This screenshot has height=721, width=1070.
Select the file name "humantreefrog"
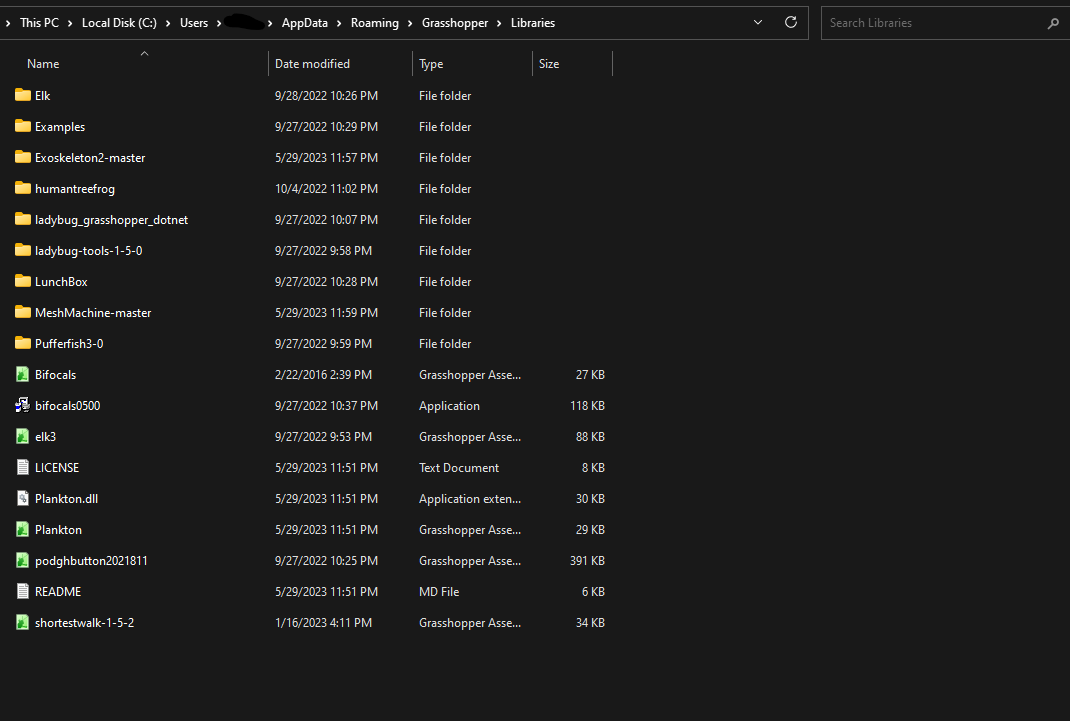(x=74, y=189)
